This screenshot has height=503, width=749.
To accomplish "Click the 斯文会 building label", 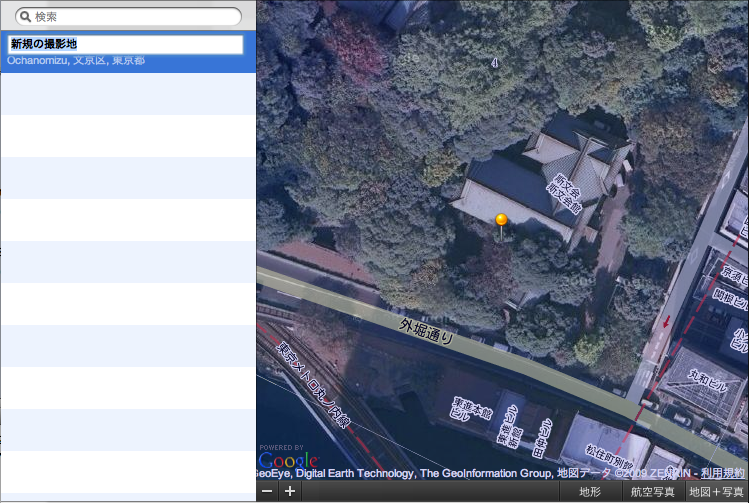I will (x=564, y=193).
